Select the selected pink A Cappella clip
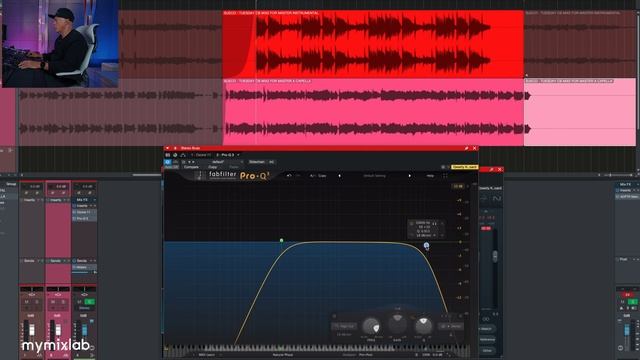 tap(373, 112)
